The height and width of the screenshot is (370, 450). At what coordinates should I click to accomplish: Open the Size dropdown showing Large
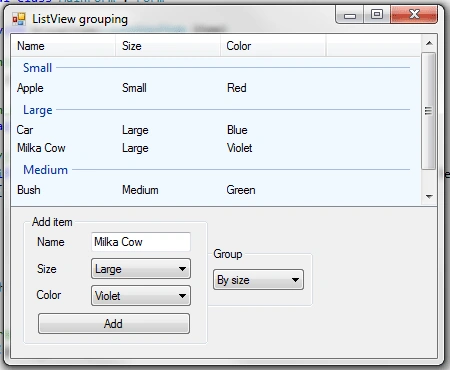[141, 269]
